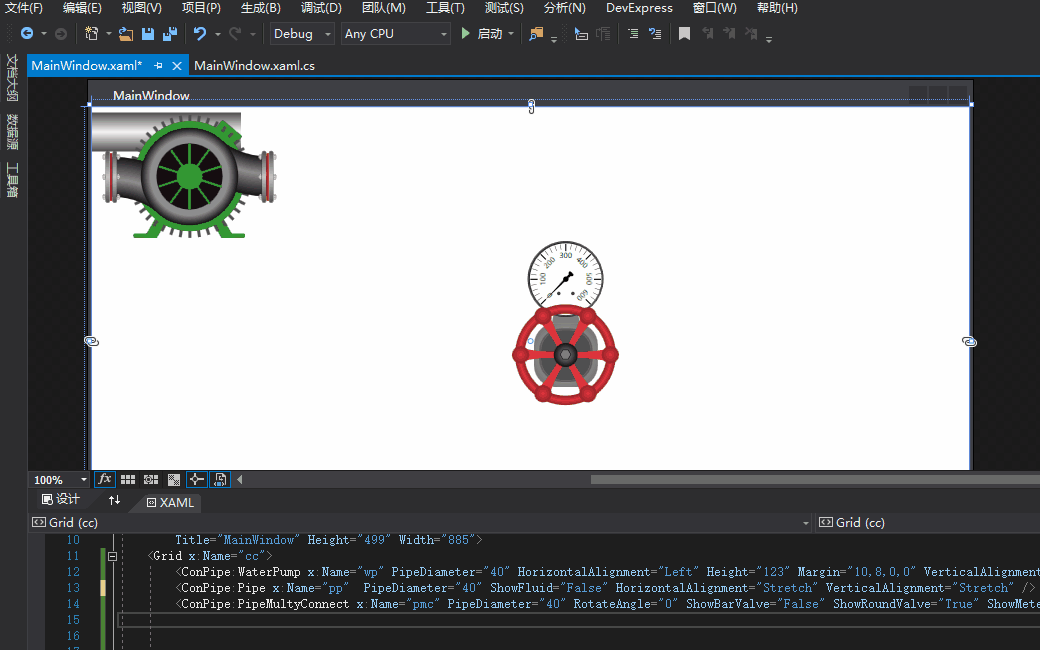Pin the MainWindow.xaml tab

pos(158,66)
